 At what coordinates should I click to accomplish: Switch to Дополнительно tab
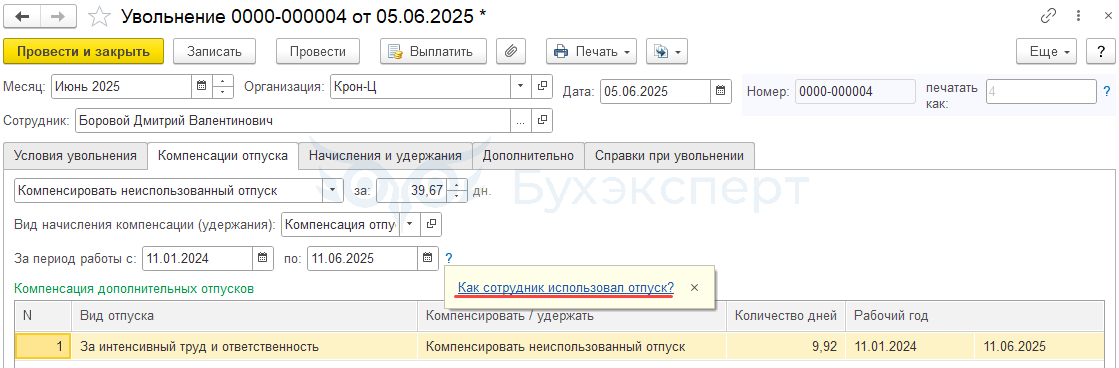coord(528,155)
